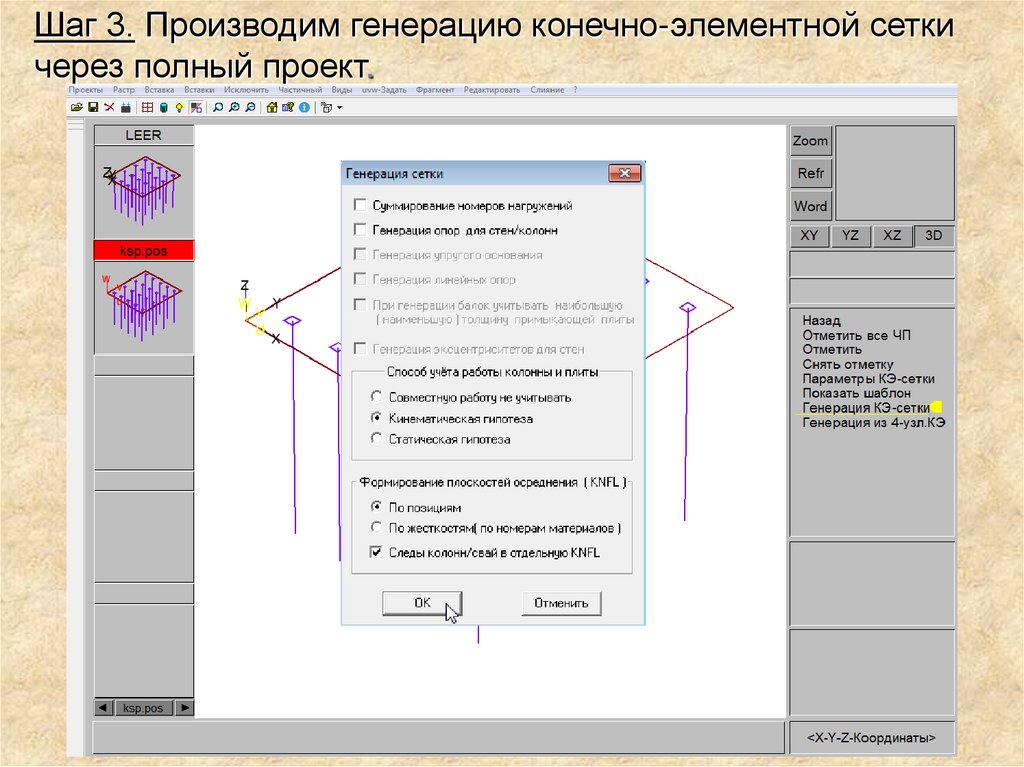This screenshot has height=767, width=1024.
Task: Click the red ksp.pos header label
Action: click(x=144, y=251)
